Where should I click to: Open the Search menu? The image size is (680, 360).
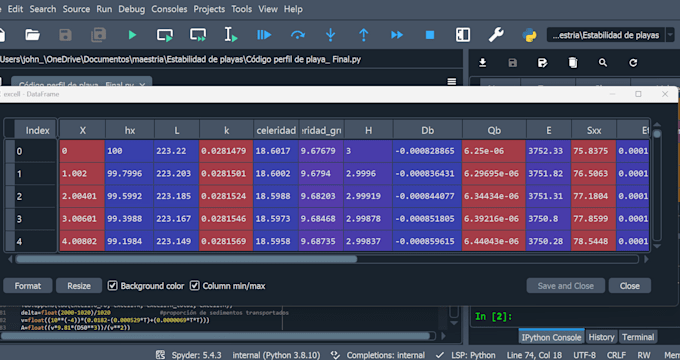[x=42, y=9]
